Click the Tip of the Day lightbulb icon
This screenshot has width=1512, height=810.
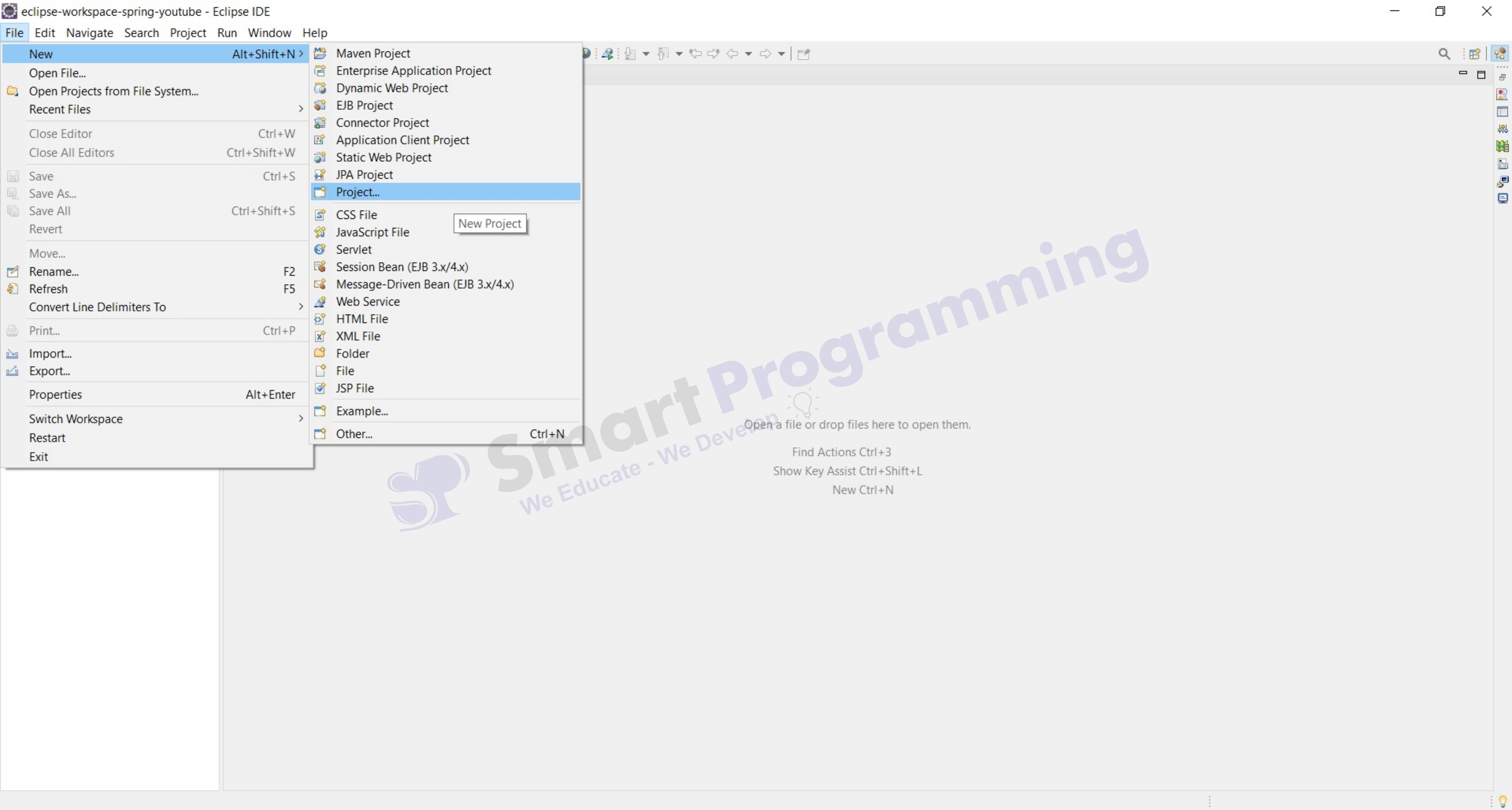(1503, 801)
